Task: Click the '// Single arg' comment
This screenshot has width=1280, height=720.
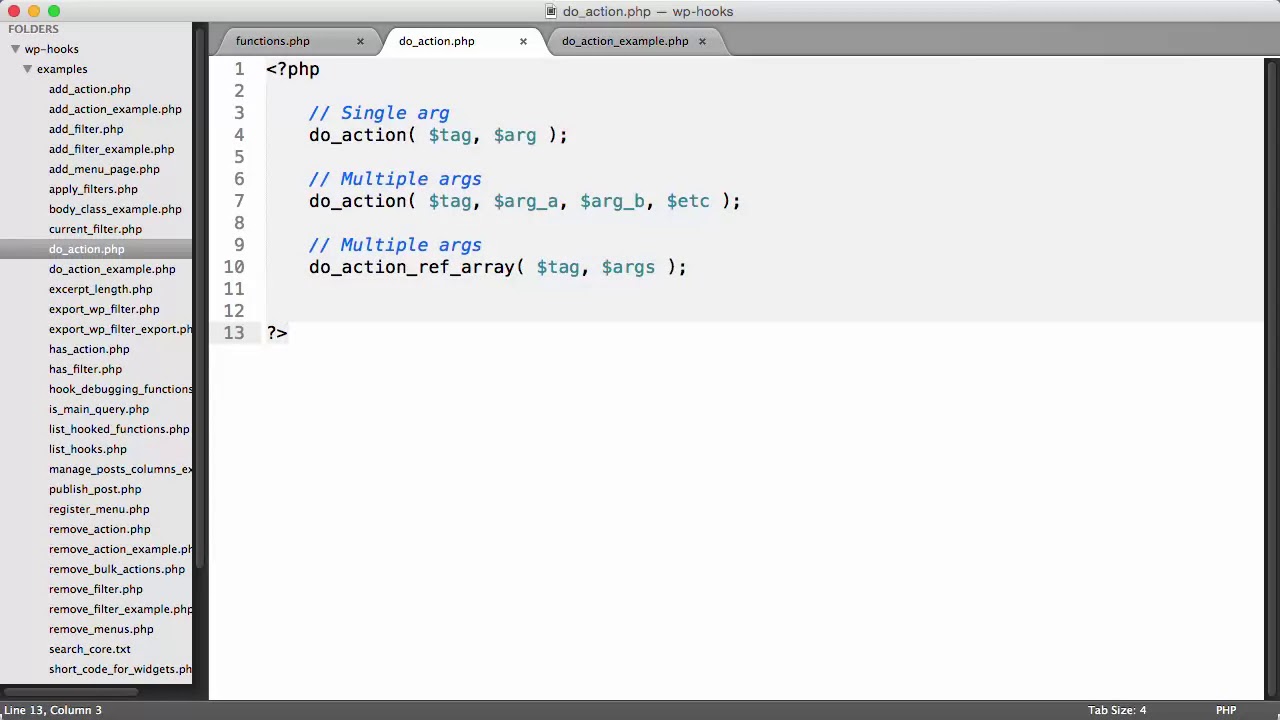Action: pos(379,113)
